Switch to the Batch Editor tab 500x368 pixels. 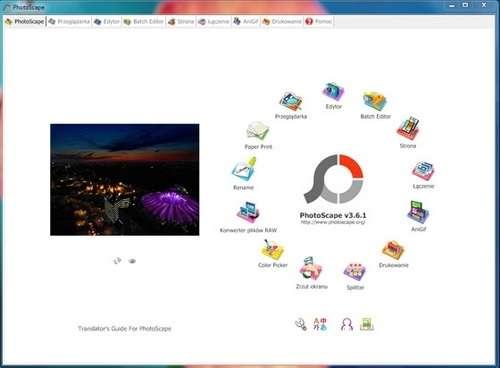144,22
